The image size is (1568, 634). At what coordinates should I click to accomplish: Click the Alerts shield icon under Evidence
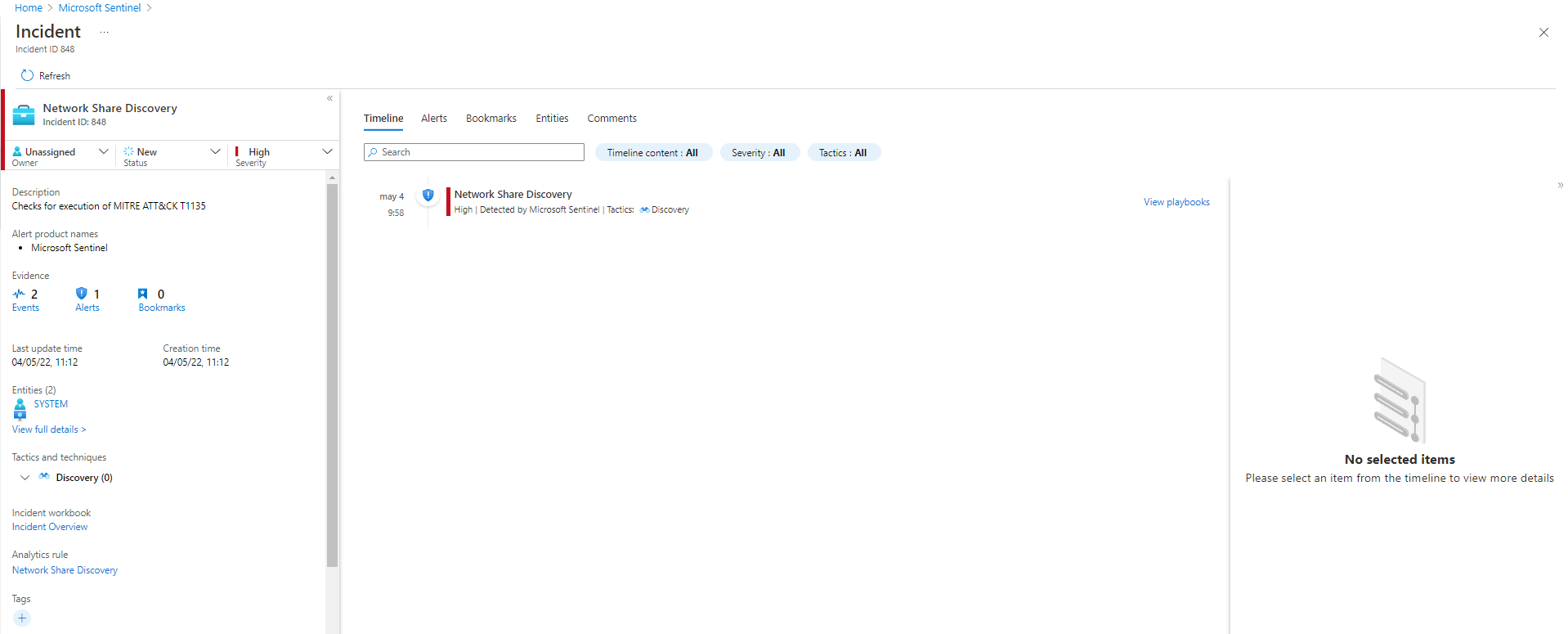[81, 294]
